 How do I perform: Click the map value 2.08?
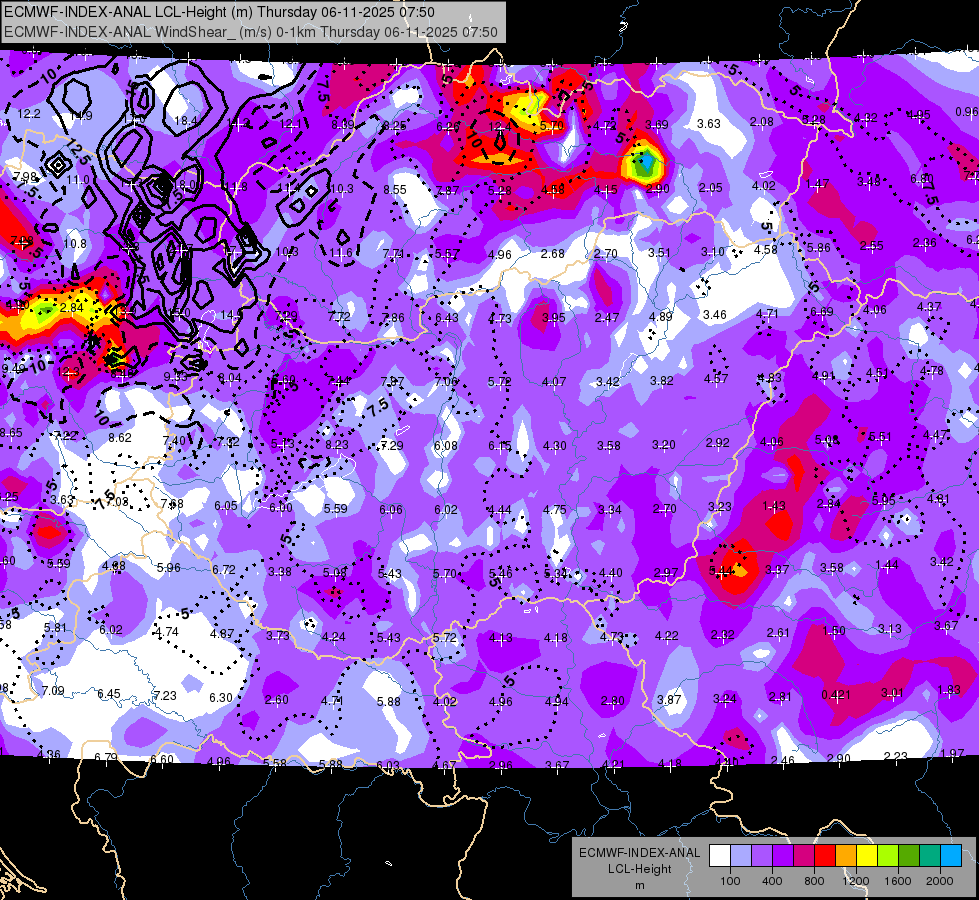pos(762,122)
